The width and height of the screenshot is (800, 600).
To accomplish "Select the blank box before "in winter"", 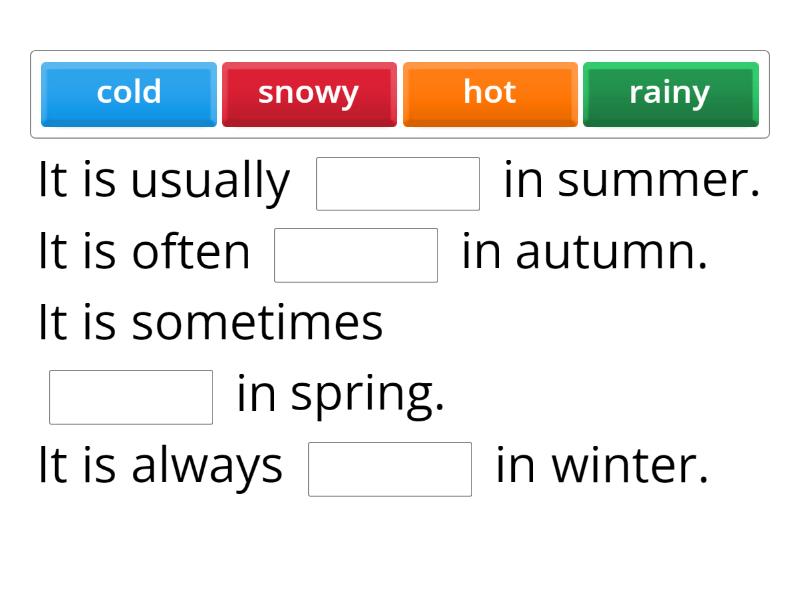I will click(390, 469).
